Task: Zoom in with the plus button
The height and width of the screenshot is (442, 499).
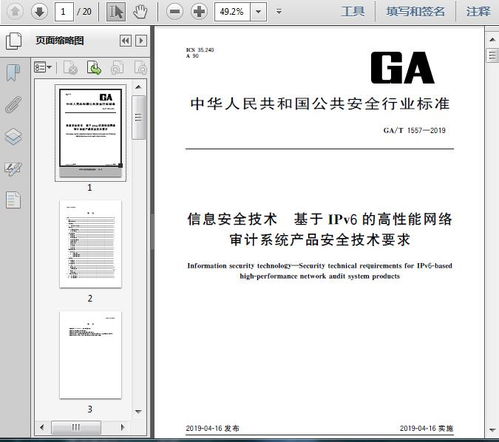Action: tap(199, 12)
